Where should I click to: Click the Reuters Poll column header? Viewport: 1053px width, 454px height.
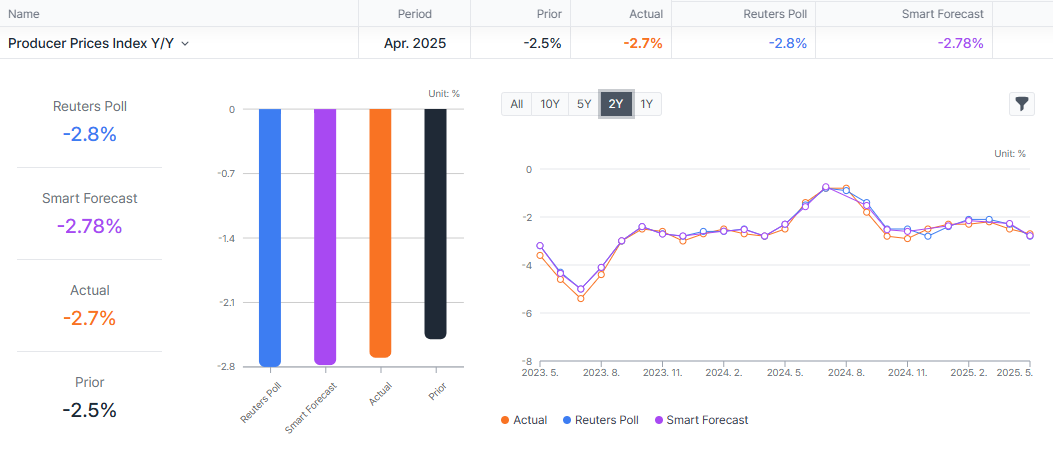774,14
